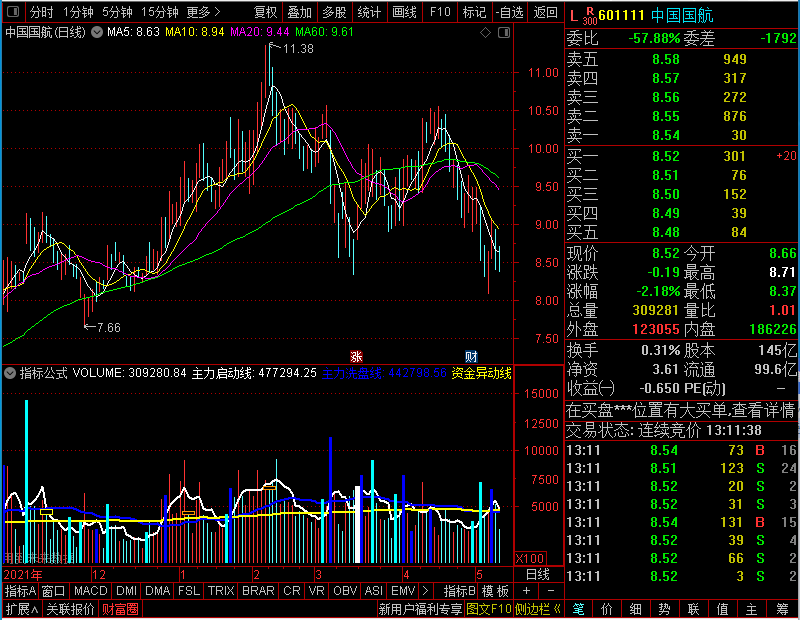Select the 笔 tick-by-tick tab
The image size is (800, 620).
(578, 609)
